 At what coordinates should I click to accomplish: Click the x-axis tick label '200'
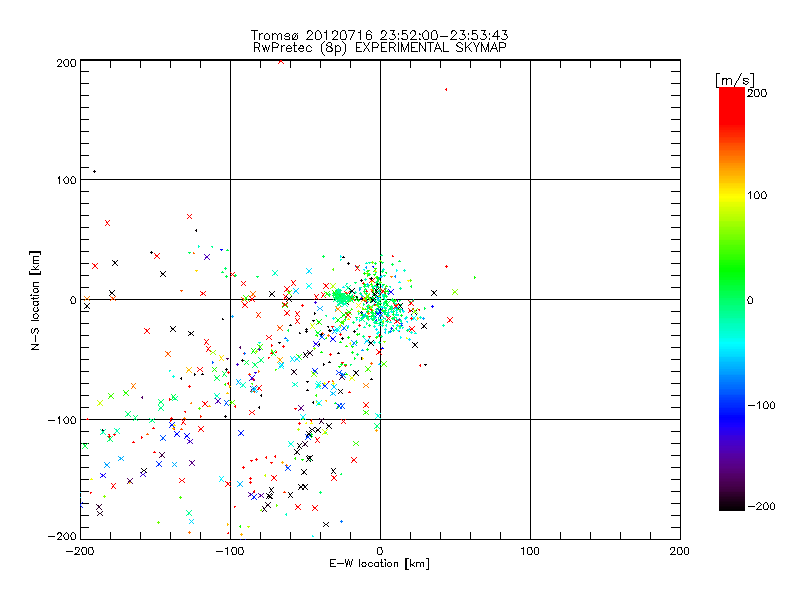[x=680, y=551]
